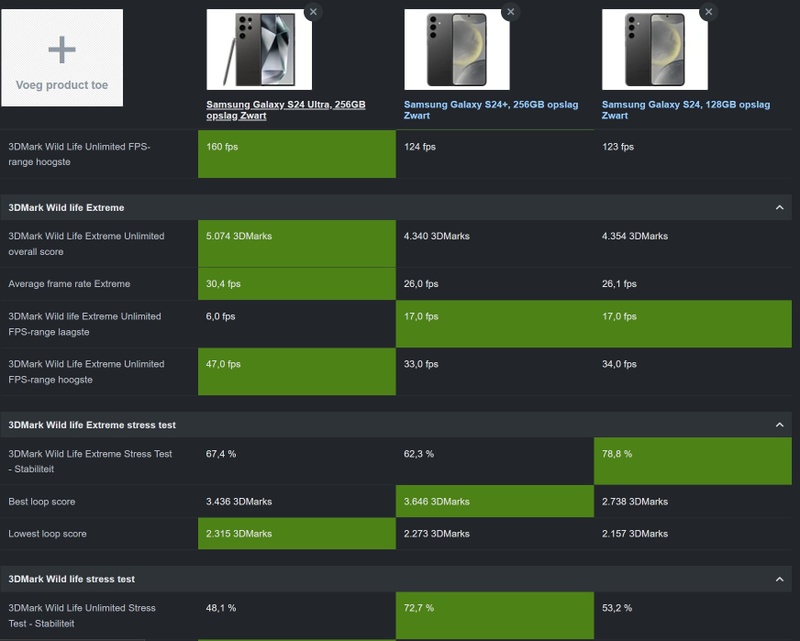Click 'Lowest loop score' row label
Image resolution: width=800 pixels, height=641 pixels.
47,533
